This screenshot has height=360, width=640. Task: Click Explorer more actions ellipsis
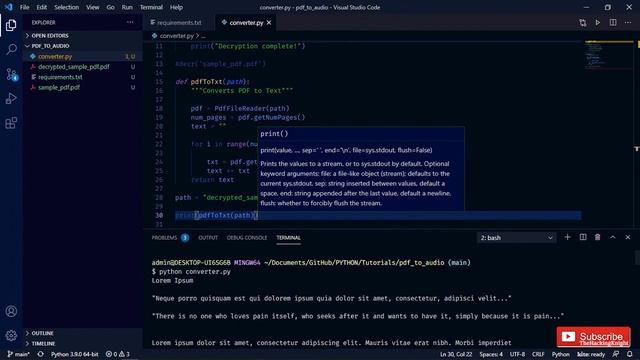point(130,22)
